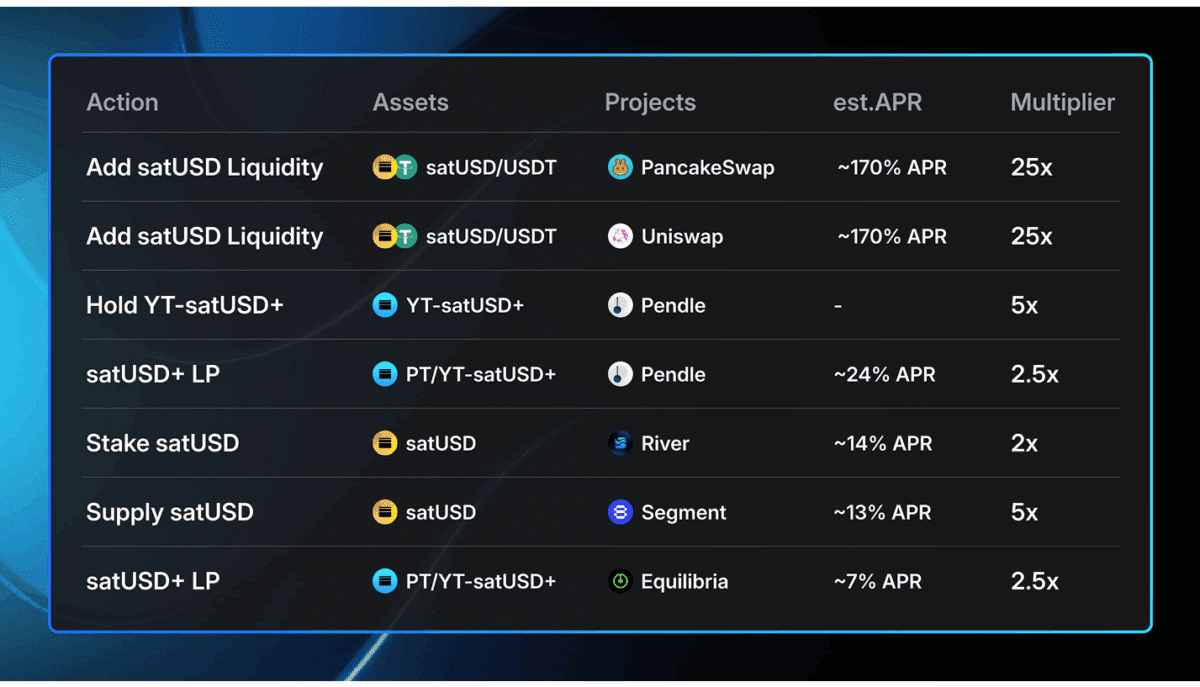1200x687 pixels.
Task: Click the Stake satUSD action
Action: (x=162, y=443)
